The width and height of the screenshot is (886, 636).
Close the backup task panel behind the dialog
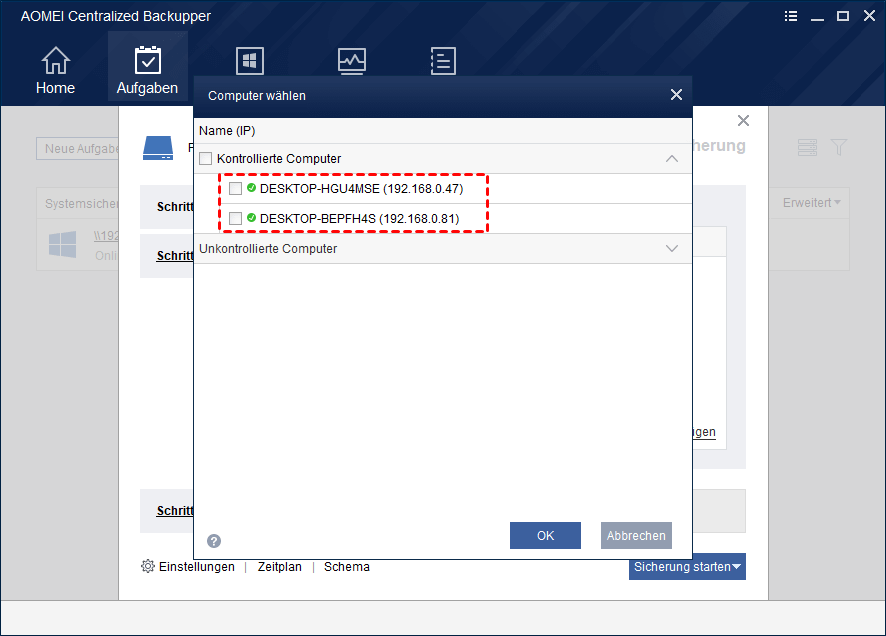click(x=744, y=120)
